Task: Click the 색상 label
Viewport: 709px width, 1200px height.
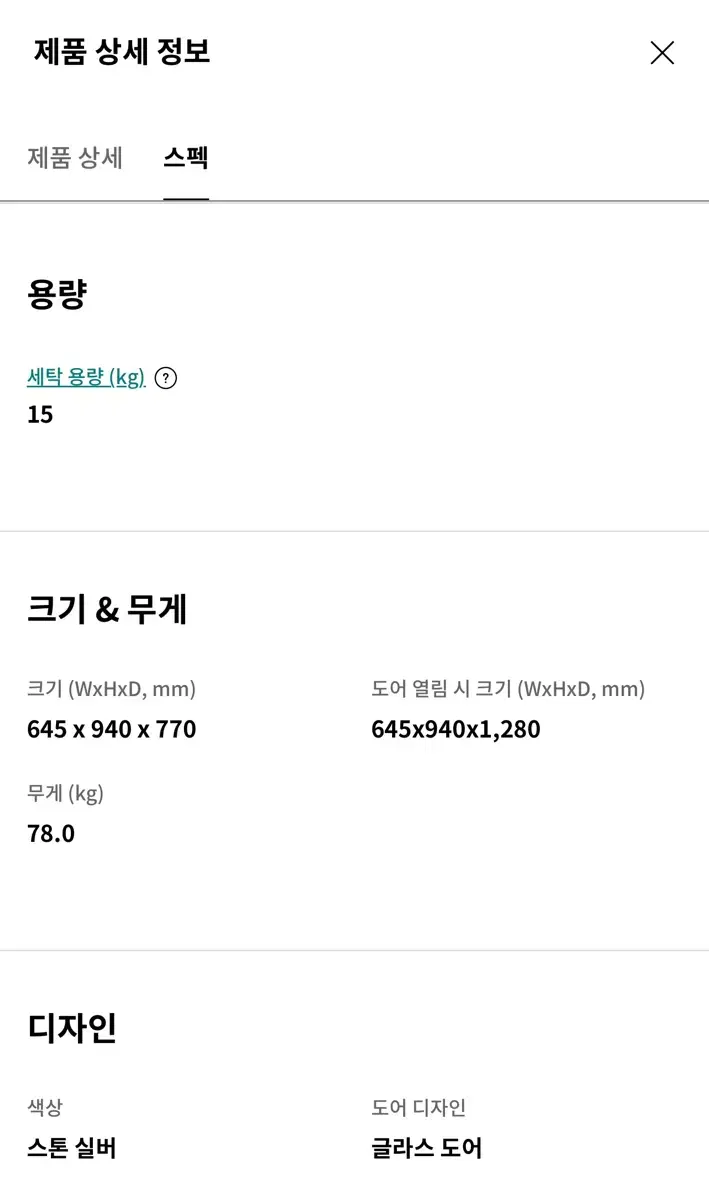Action: click(x=45, y=1108)
